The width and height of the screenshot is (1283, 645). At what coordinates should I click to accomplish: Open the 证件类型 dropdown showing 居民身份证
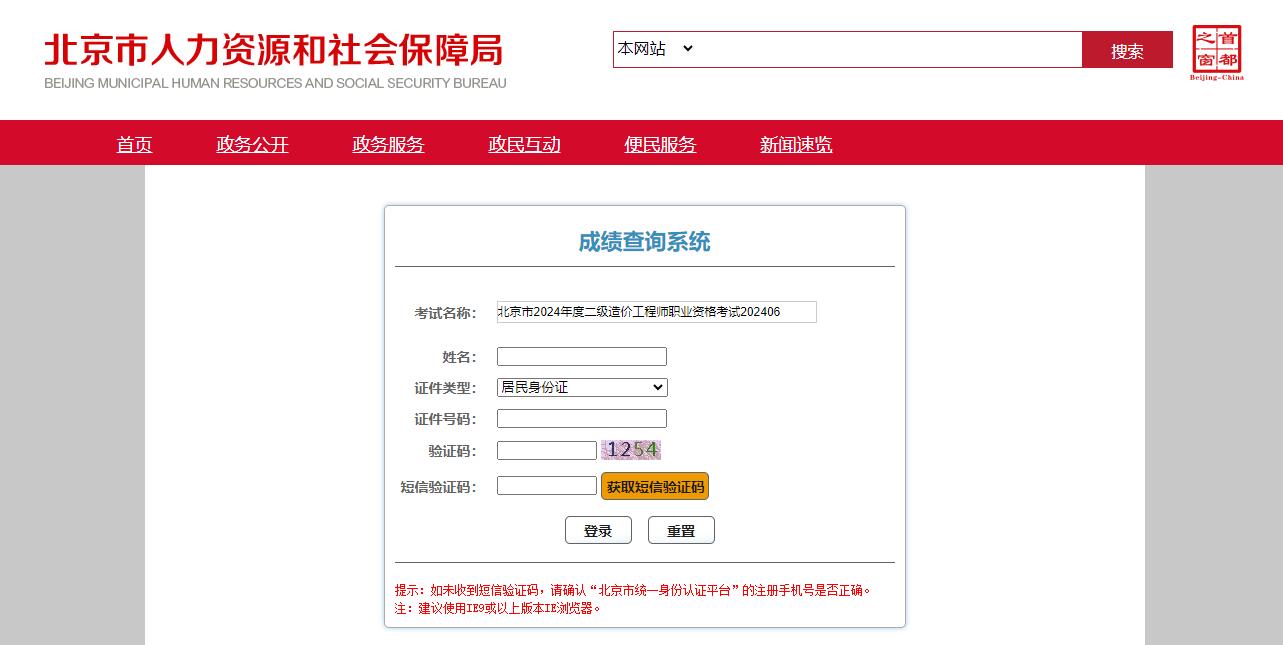click(581, 387)
